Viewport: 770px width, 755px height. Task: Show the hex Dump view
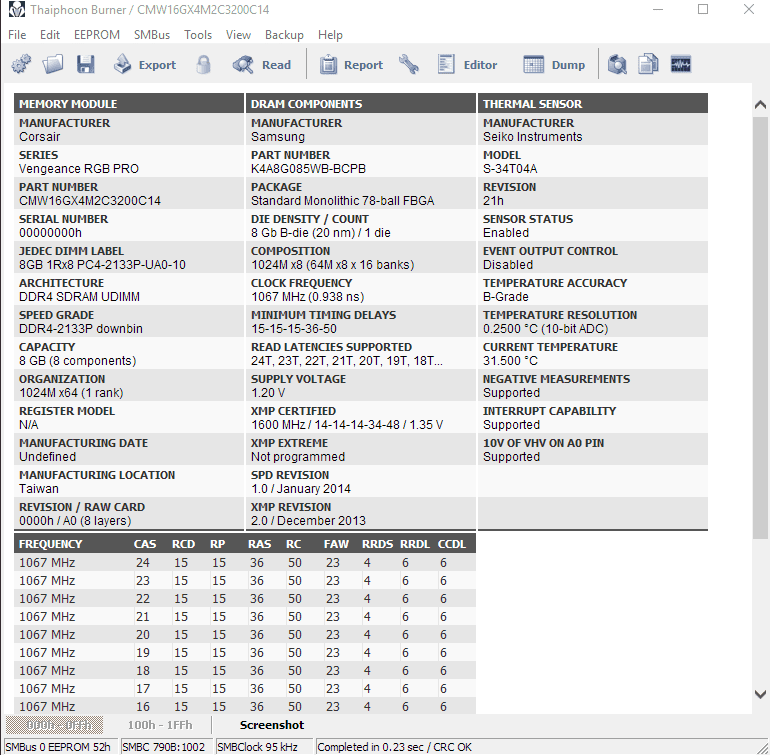click(x=554, y=64)
